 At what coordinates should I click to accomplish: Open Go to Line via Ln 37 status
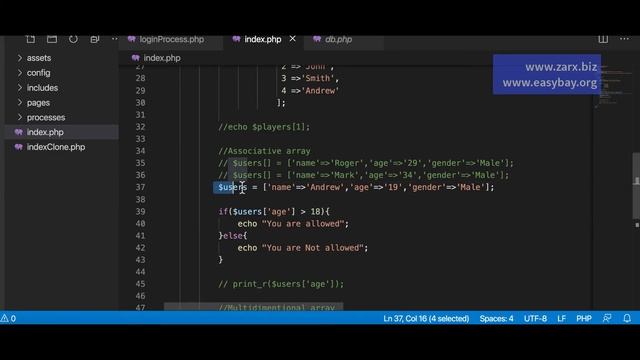(x=426, y=318)
